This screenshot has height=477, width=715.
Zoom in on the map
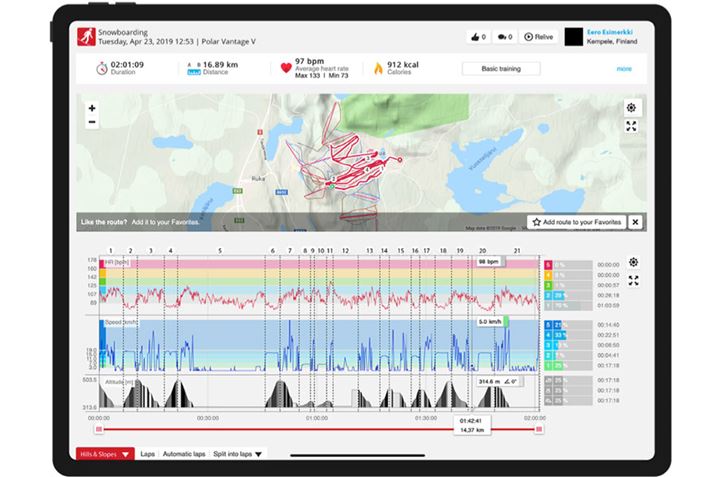tap(92, 108)
